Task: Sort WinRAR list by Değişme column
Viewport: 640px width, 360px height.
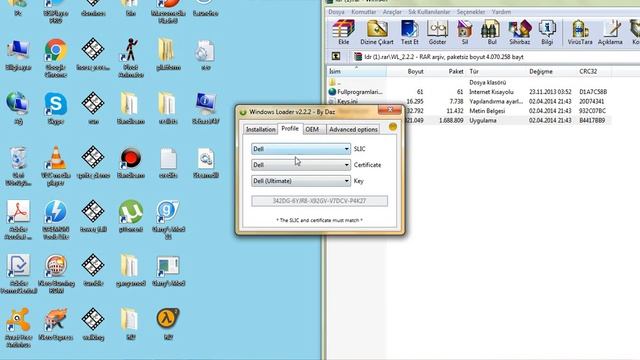Action: [x=551, y=71]
